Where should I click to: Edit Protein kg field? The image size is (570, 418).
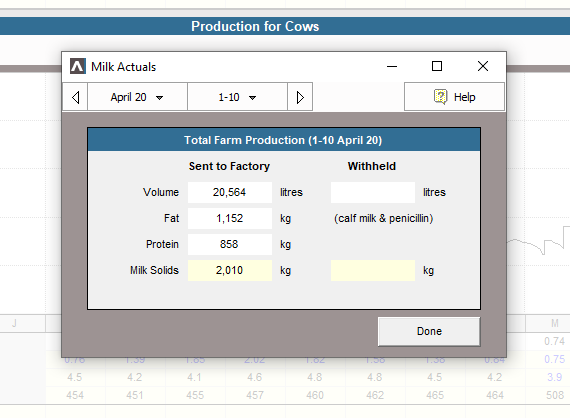tap(230, 244)
